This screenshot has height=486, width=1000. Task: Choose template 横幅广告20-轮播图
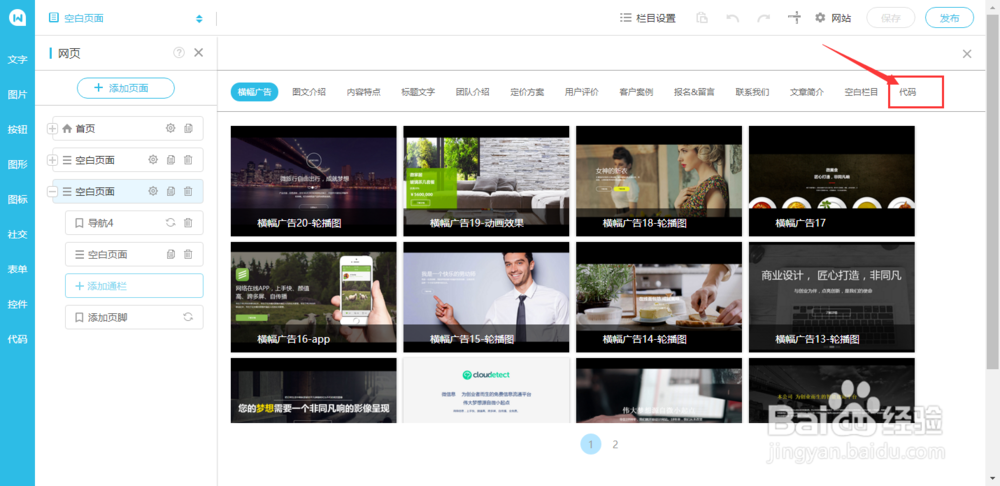(314, 181)
